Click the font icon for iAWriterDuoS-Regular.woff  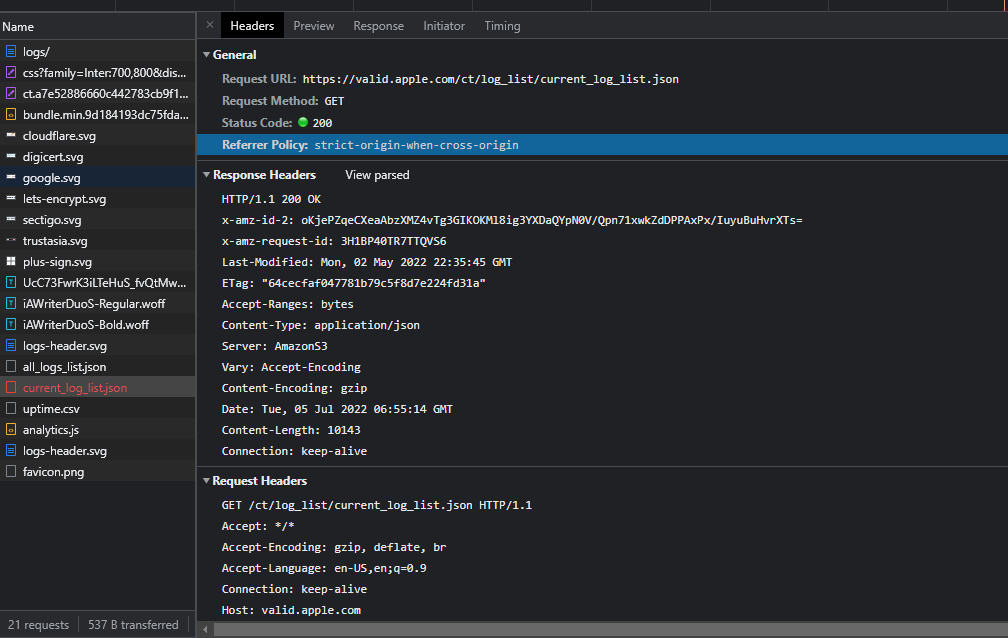11,304
